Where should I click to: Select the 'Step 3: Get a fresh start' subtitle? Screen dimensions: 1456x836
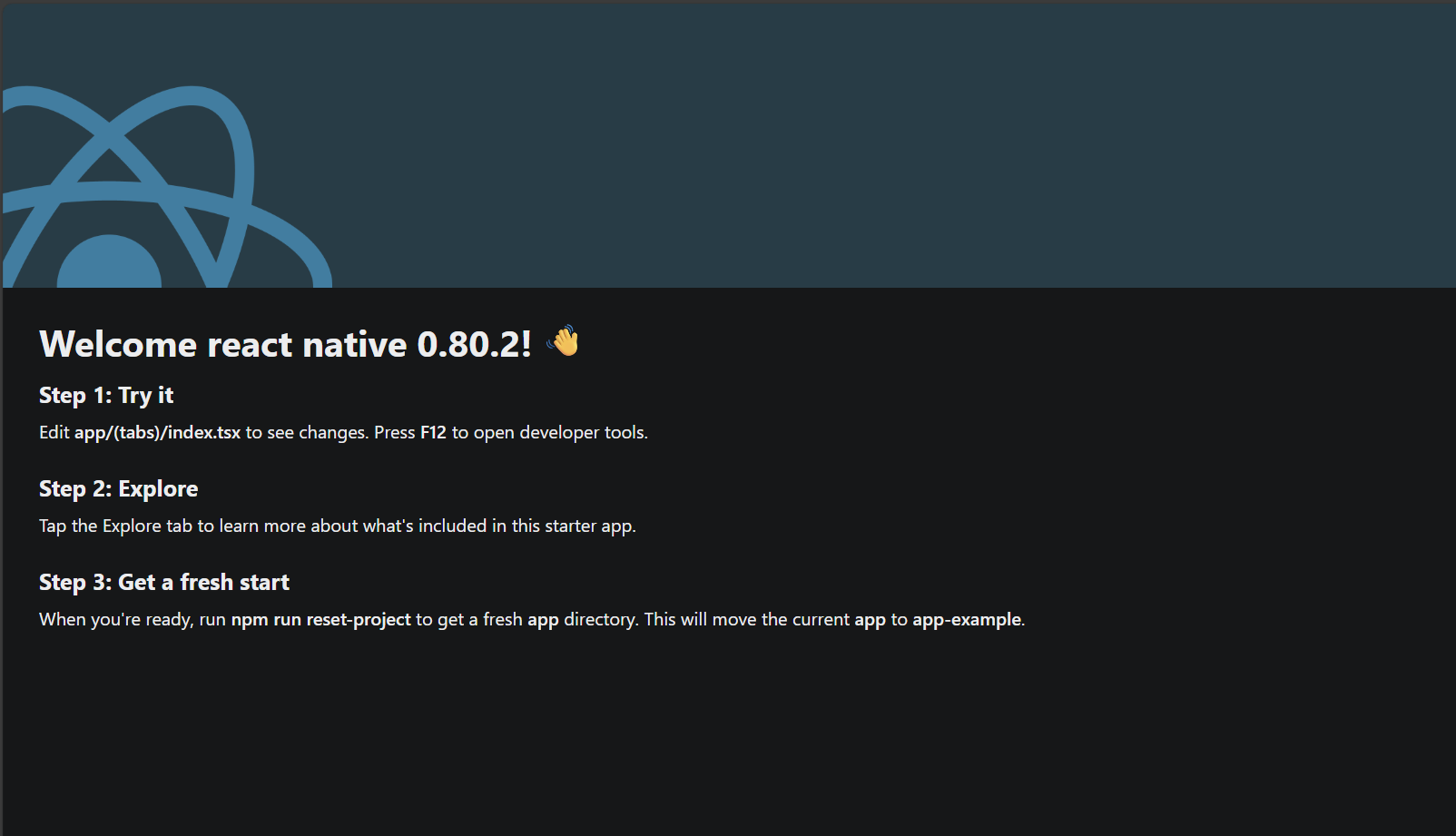tap(164, 582)
